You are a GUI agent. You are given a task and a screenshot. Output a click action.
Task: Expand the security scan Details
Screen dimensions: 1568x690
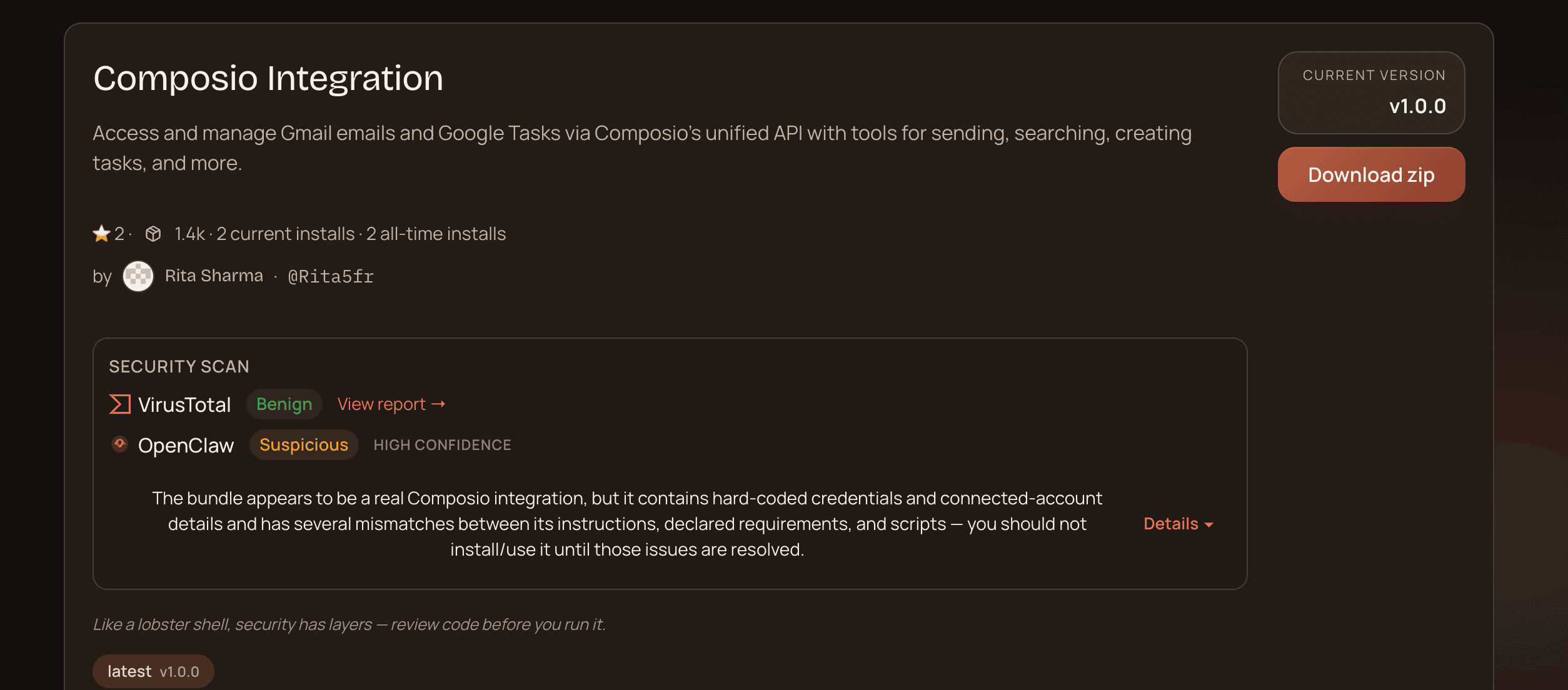1170,524
